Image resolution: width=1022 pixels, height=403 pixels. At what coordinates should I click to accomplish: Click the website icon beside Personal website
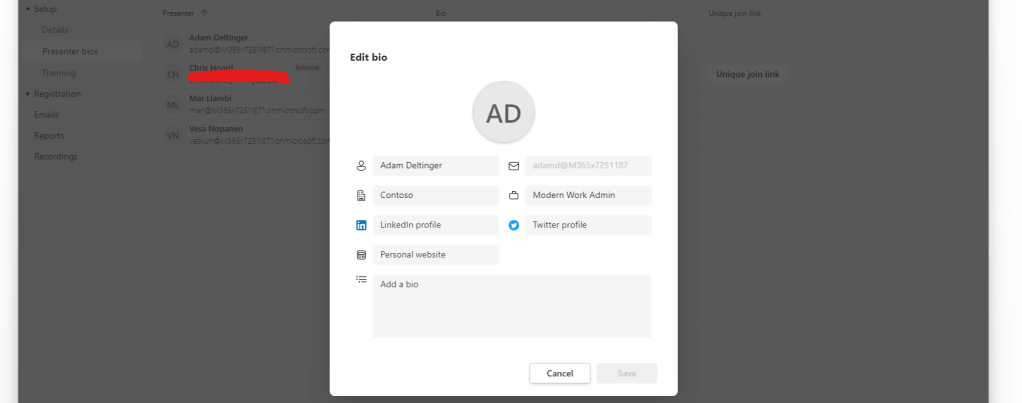361,255
